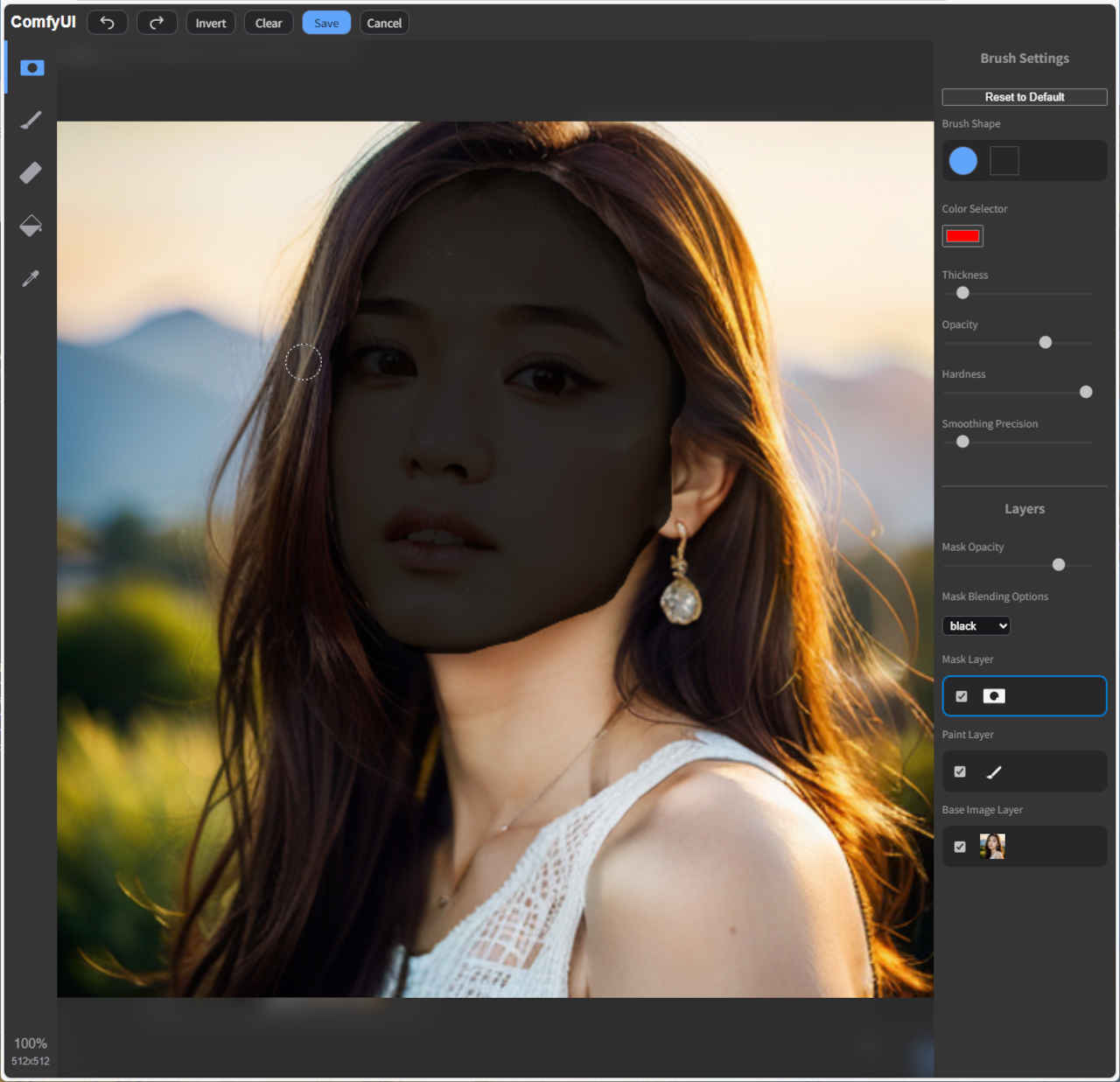Viewport: 1120px width, 1082px height.
Task: Click the base image layer thumbnail
Action: (x=992, y=846)
